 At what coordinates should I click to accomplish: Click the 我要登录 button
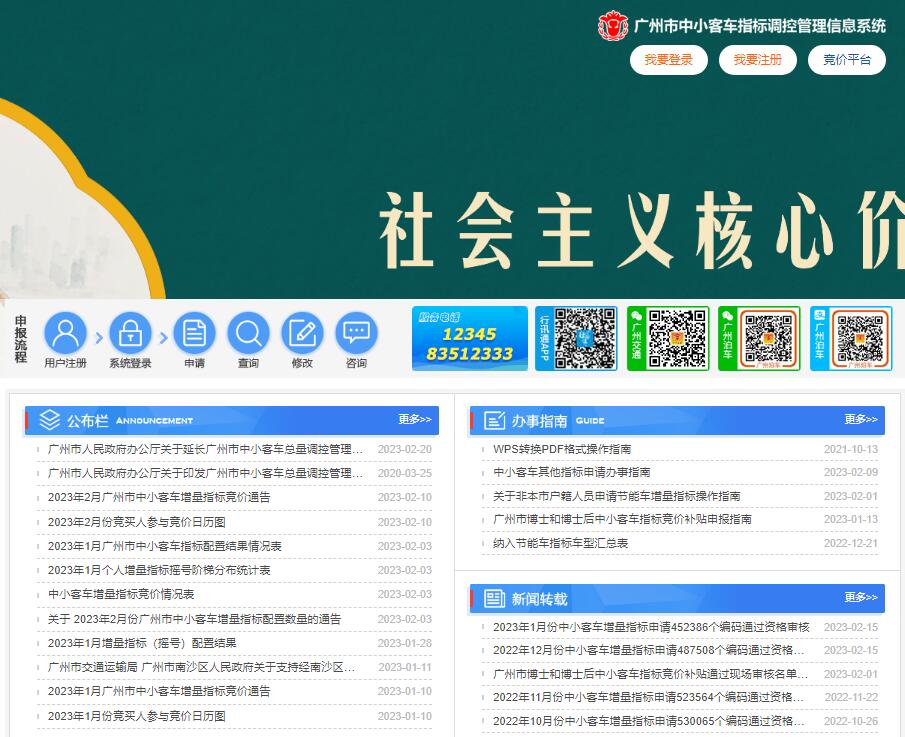click(668, 60)
